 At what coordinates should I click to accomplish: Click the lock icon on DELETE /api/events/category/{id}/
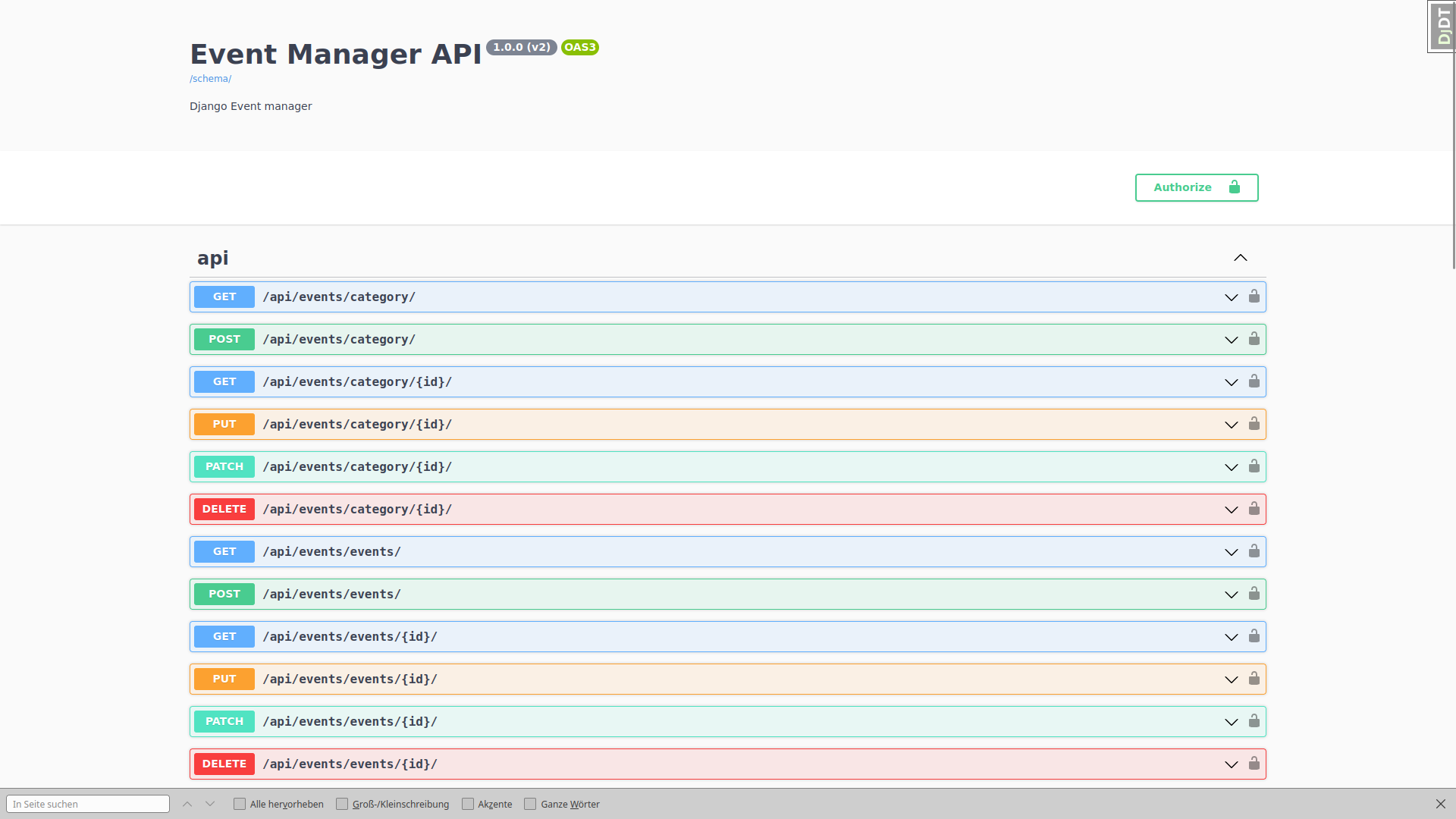[x=1255, y=509]
